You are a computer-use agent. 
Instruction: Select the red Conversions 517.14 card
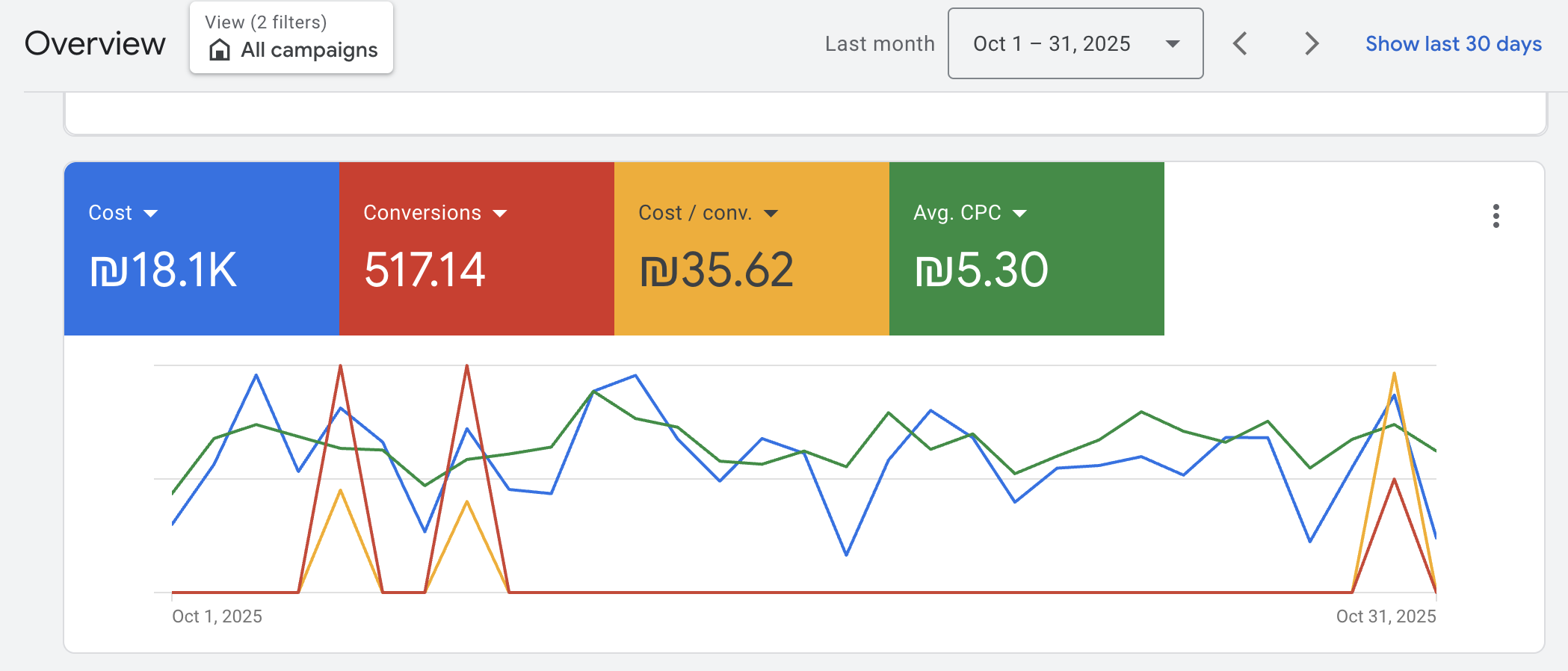(x=477, y=249)
